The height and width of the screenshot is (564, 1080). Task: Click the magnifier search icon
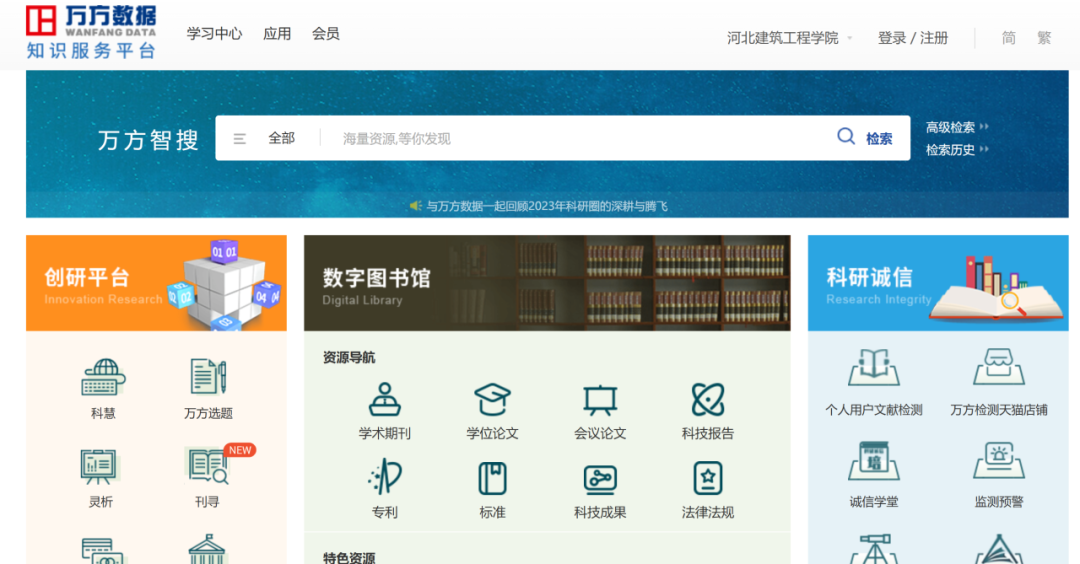[846, 136]
